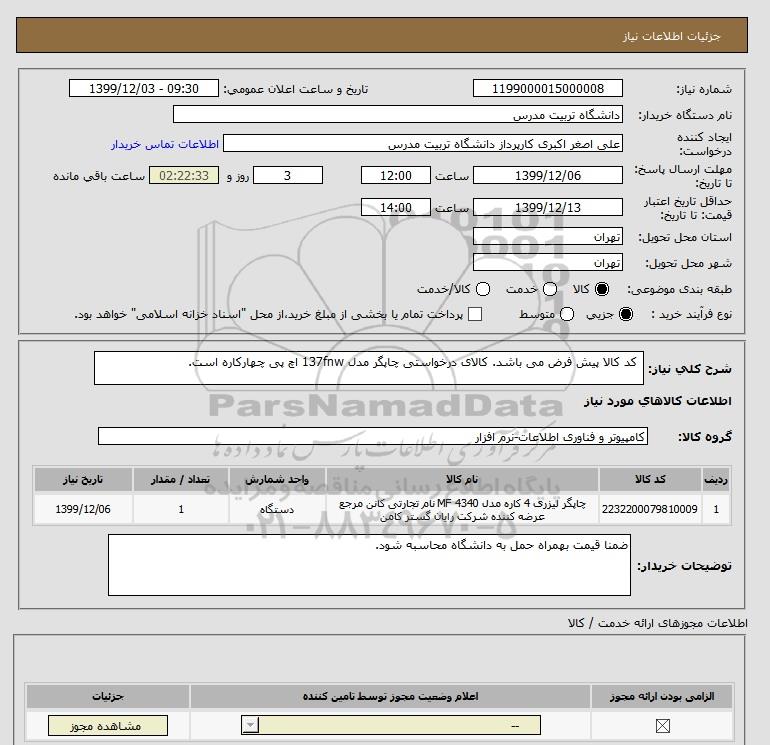Click the اعلام وضعیت مجوز header
This screenshot has width=770, height=745.
[x=390, y=696]
